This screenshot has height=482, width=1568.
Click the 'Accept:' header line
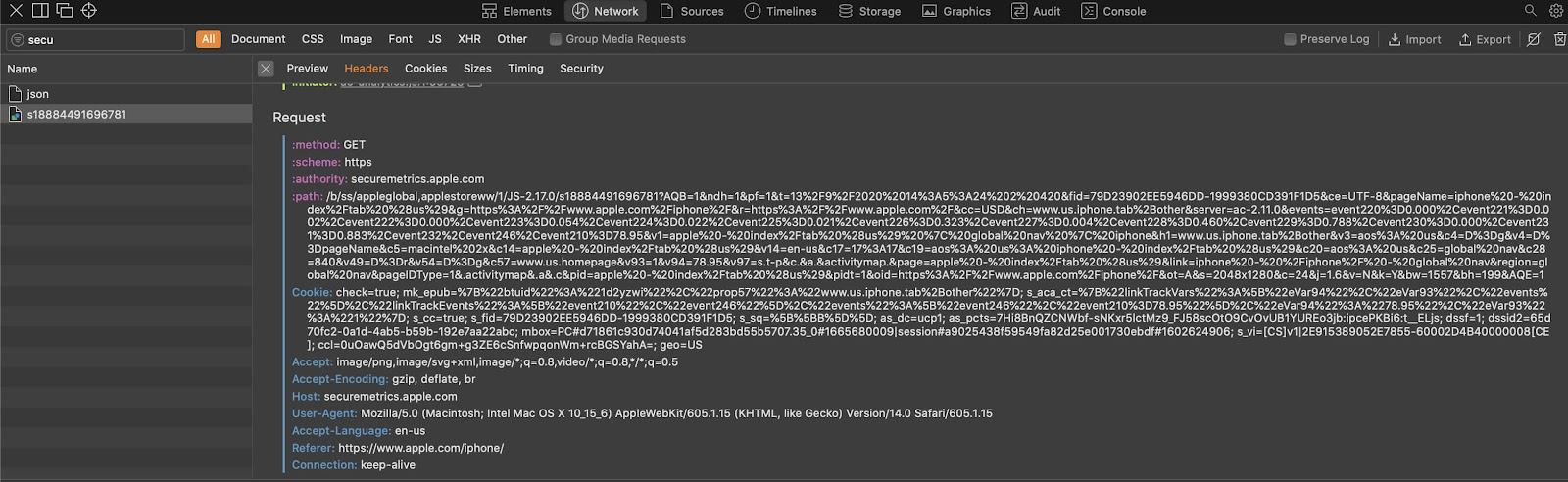pos(484,362)
